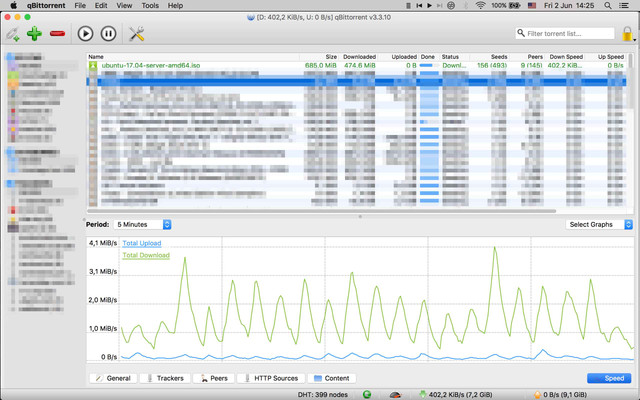Viewport: 640px width, 400px height.
Task: Open the Apple menu
Action: tap(13, 5)
